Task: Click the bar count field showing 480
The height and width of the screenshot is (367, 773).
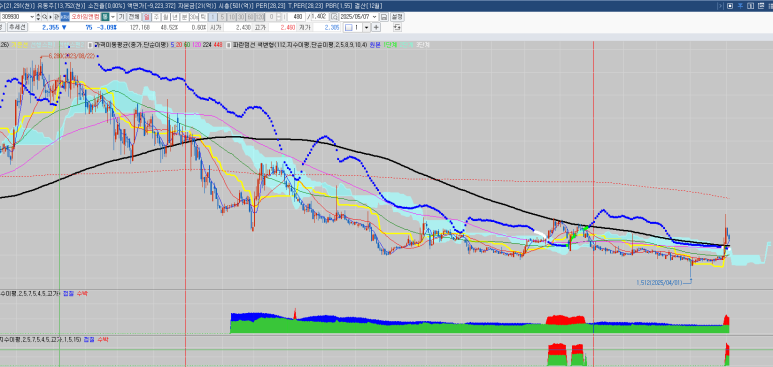Action: (x=296, y=17)
